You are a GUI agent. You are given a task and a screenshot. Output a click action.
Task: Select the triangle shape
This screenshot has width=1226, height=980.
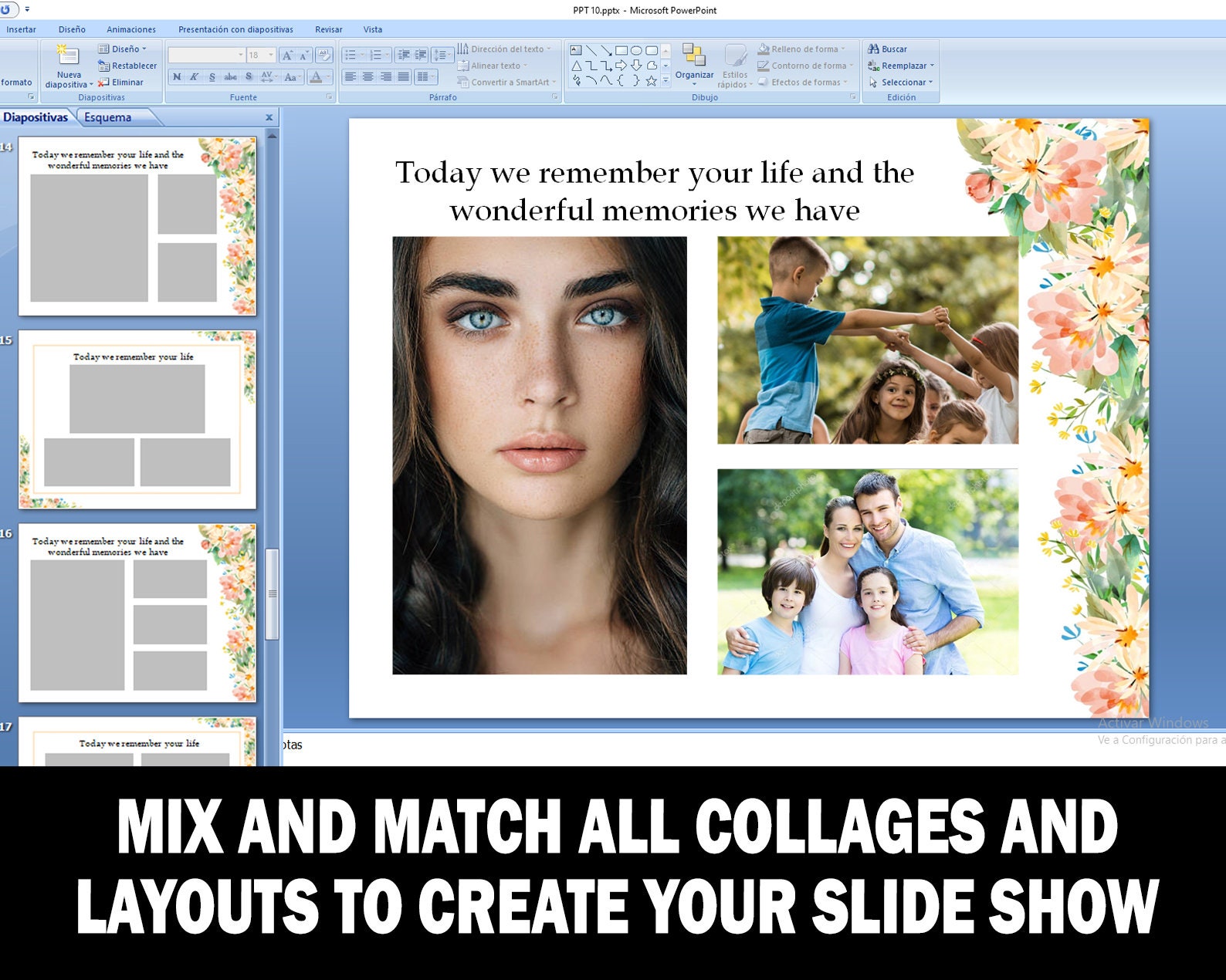click(576, 66)
